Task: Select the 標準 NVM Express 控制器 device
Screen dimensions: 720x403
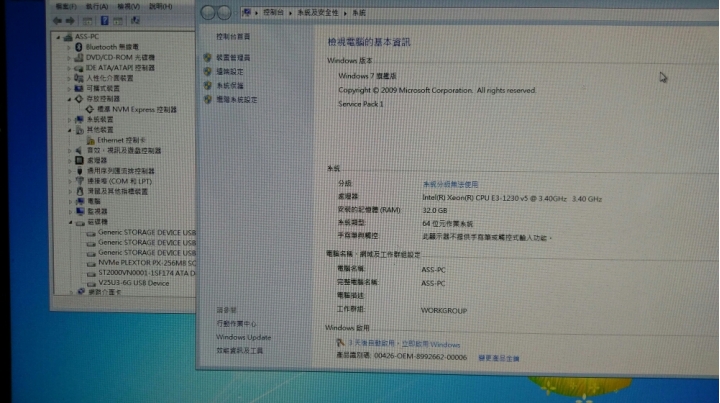Action: pyautogui.click(x=137, y=109)
